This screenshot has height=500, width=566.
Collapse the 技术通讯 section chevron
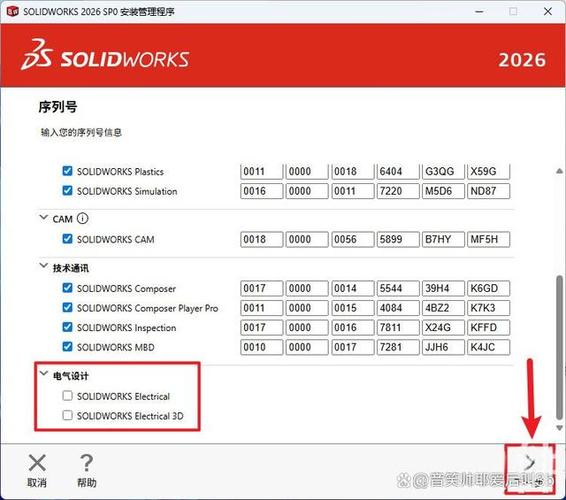point(43,266)
